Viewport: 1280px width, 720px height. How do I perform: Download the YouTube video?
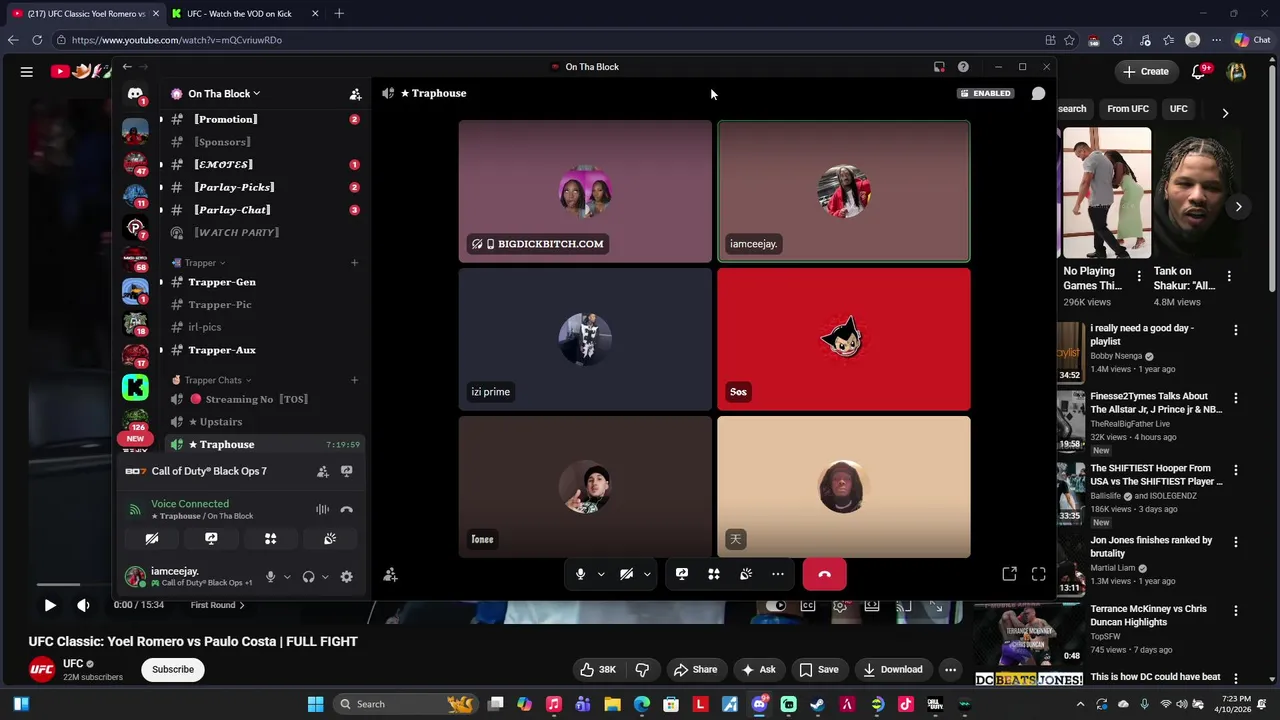click(893, 670)
